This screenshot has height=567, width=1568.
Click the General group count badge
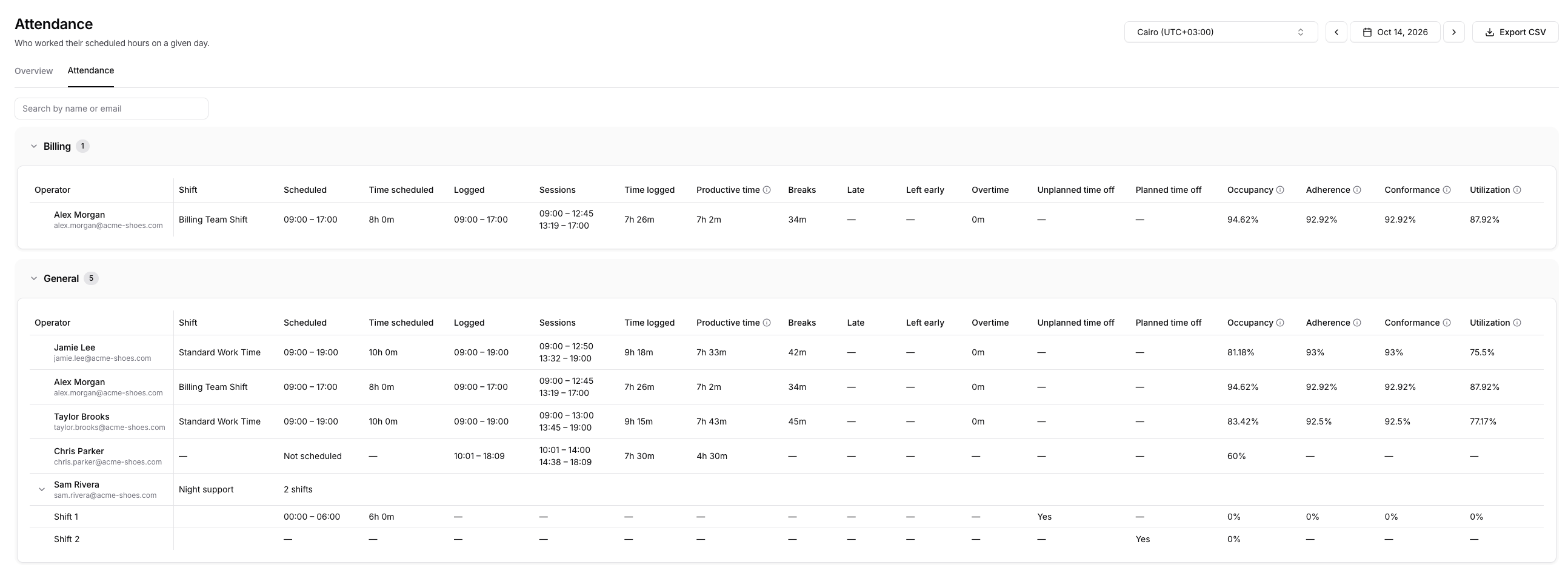tap(91, 278)
